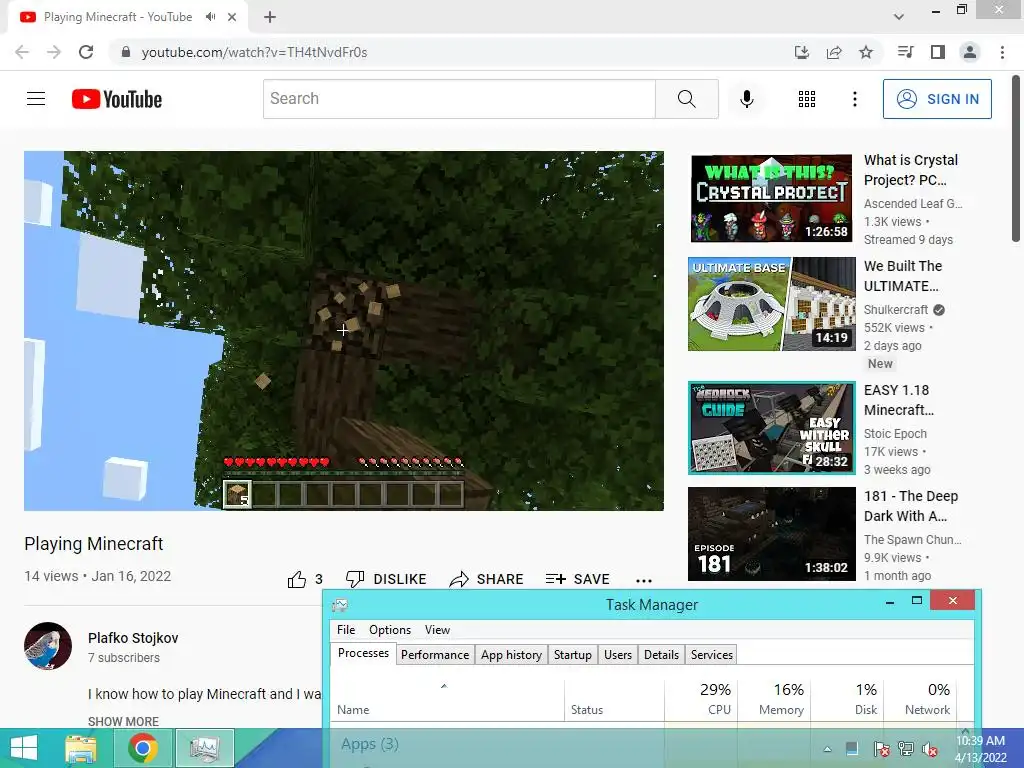Switch to the Services tab

pyautogui.click(x=712, y=655)
